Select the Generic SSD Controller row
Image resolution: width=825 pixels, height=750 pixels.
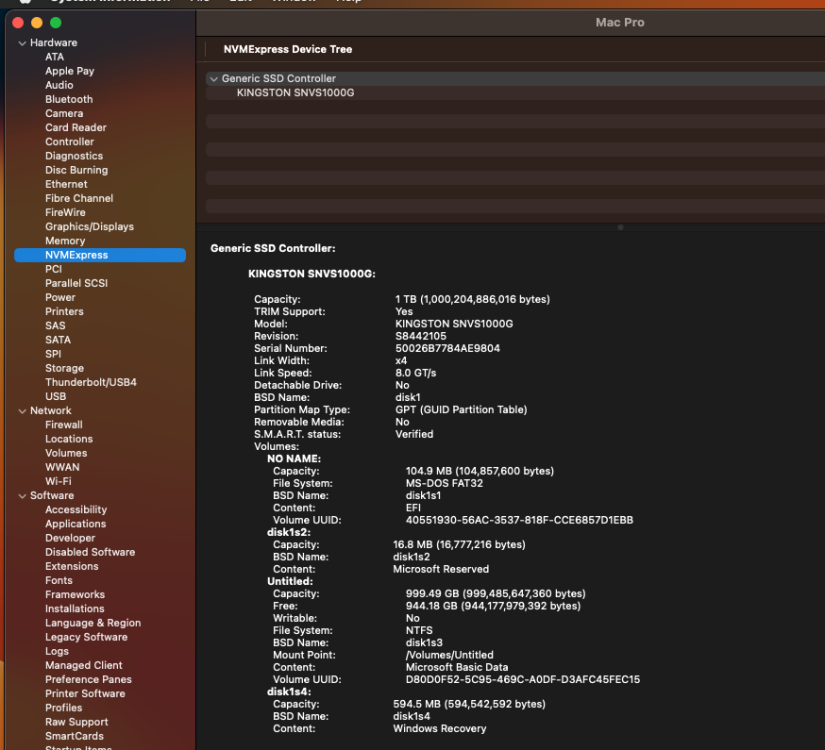516,78
